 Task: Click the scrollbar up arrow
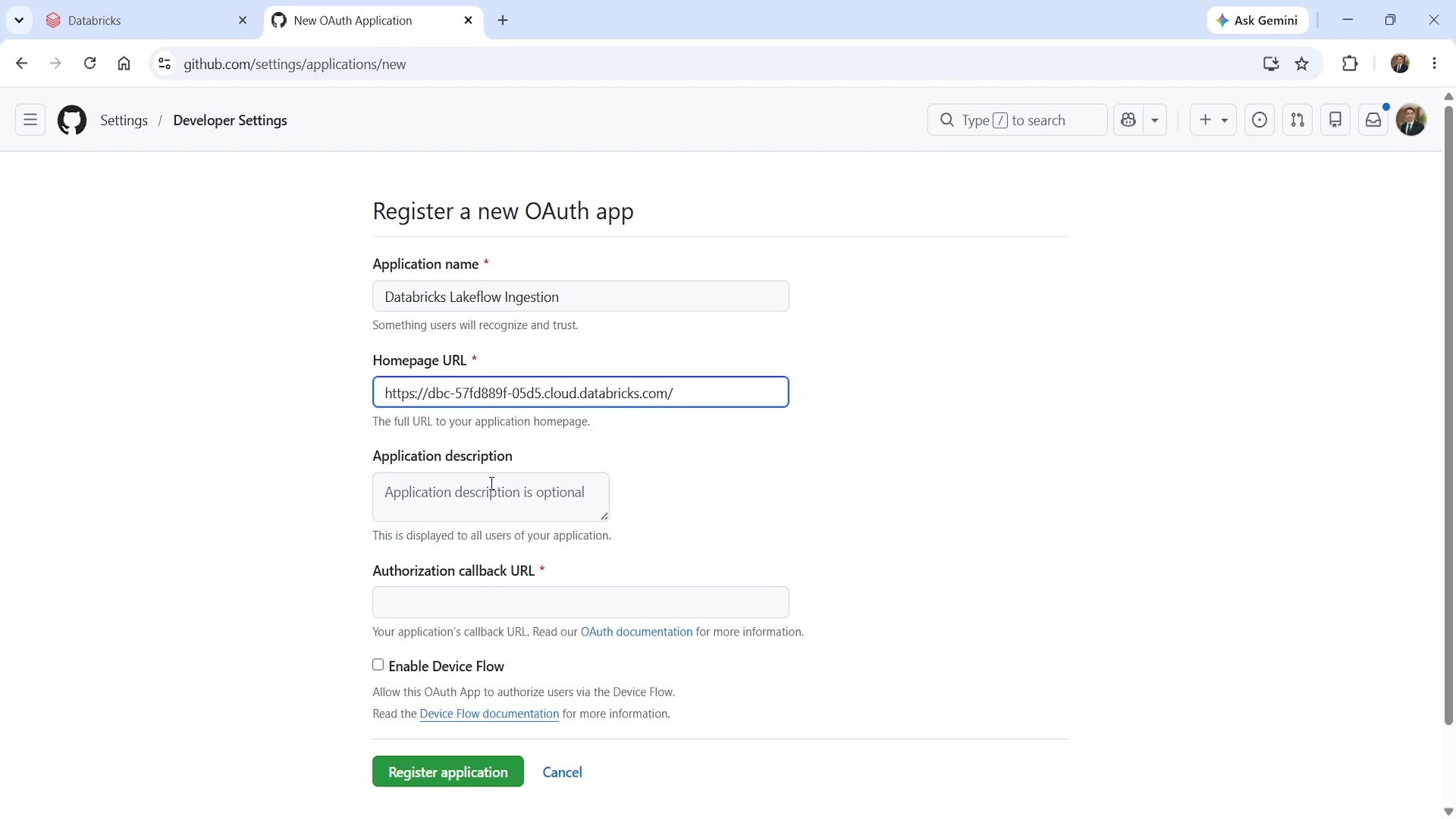(x=1448, y=96)
